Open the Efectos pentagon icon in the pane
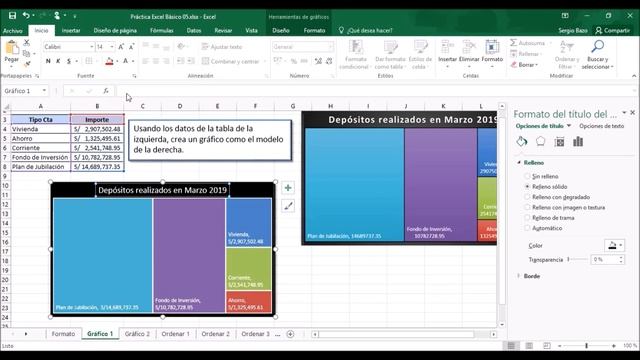640x360 pixels. click(540, 142)
